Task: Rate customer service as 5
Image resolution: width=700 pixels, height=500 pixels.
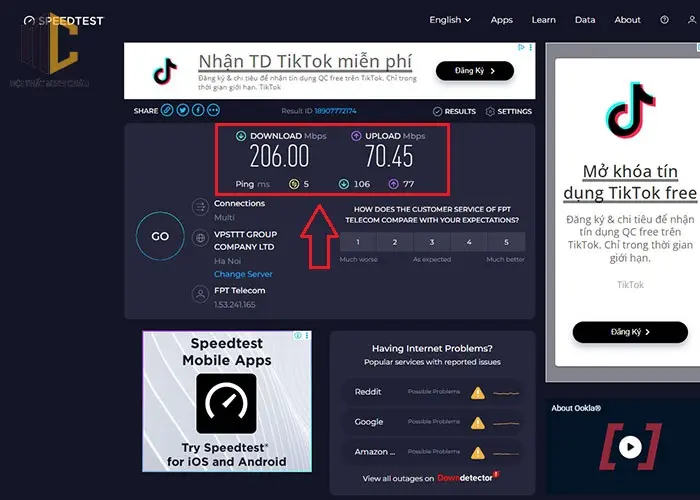Action: (507, 242)
